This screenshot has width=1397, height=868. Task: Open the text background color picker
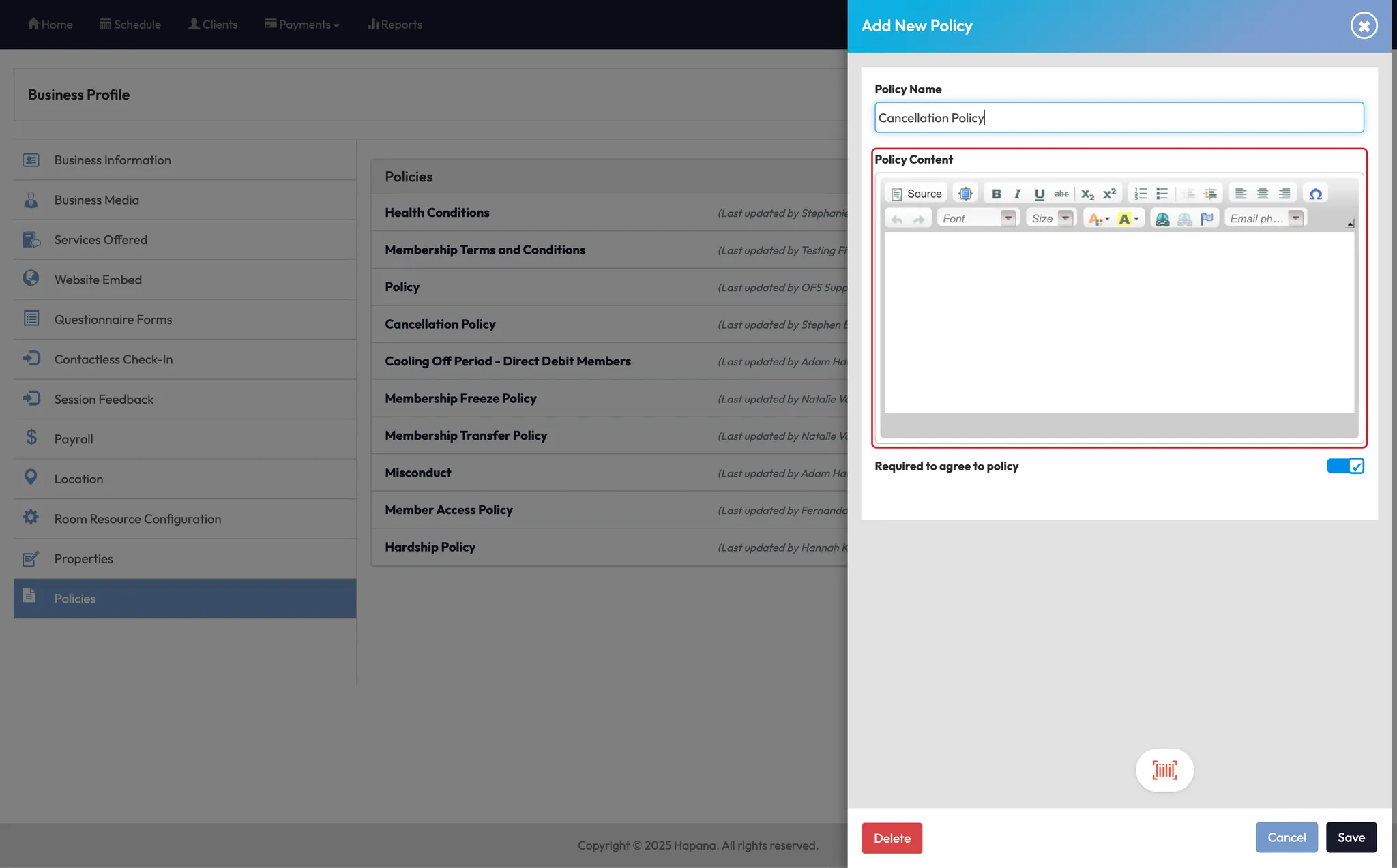pyautogui.click(x=1128, y=219)
